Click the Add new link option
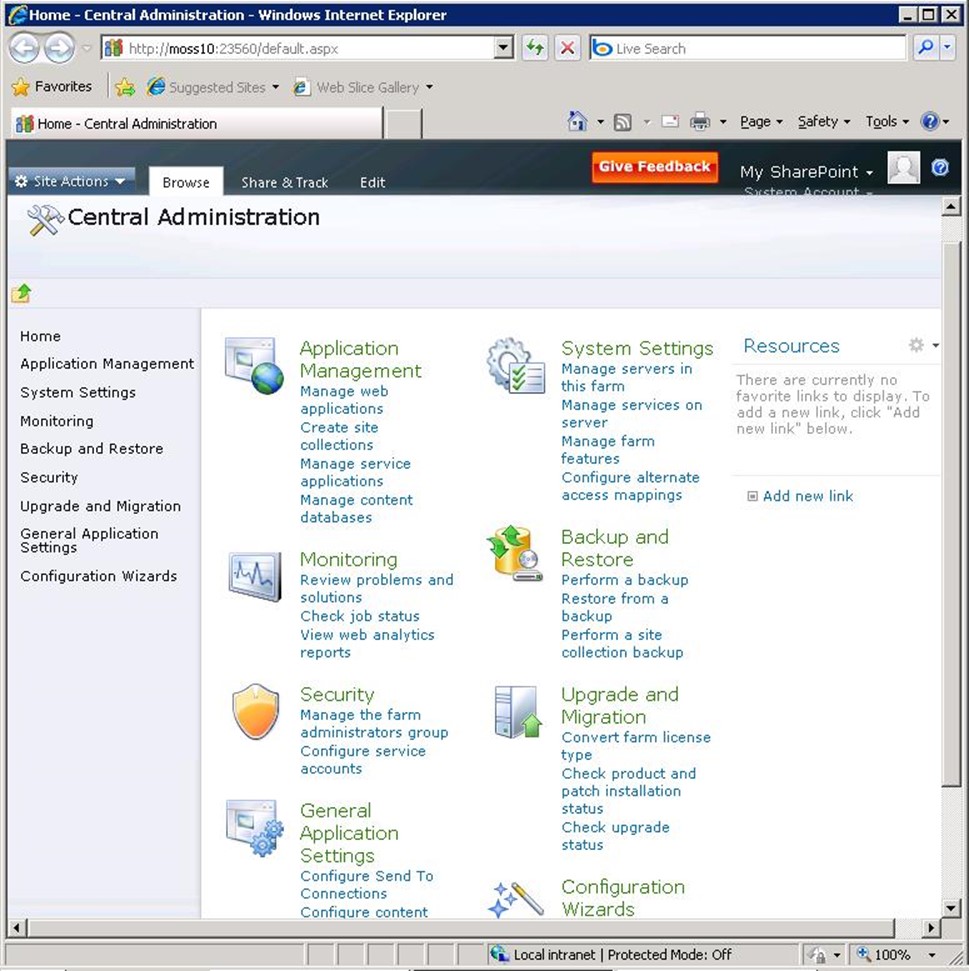 (807, 496)
